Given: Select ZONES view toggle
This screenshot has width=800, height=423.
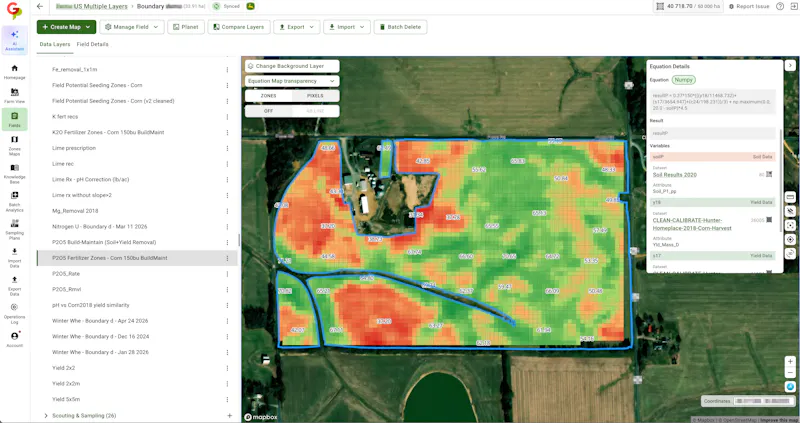Looking at the screenshot, I should (x=268, y=96).
